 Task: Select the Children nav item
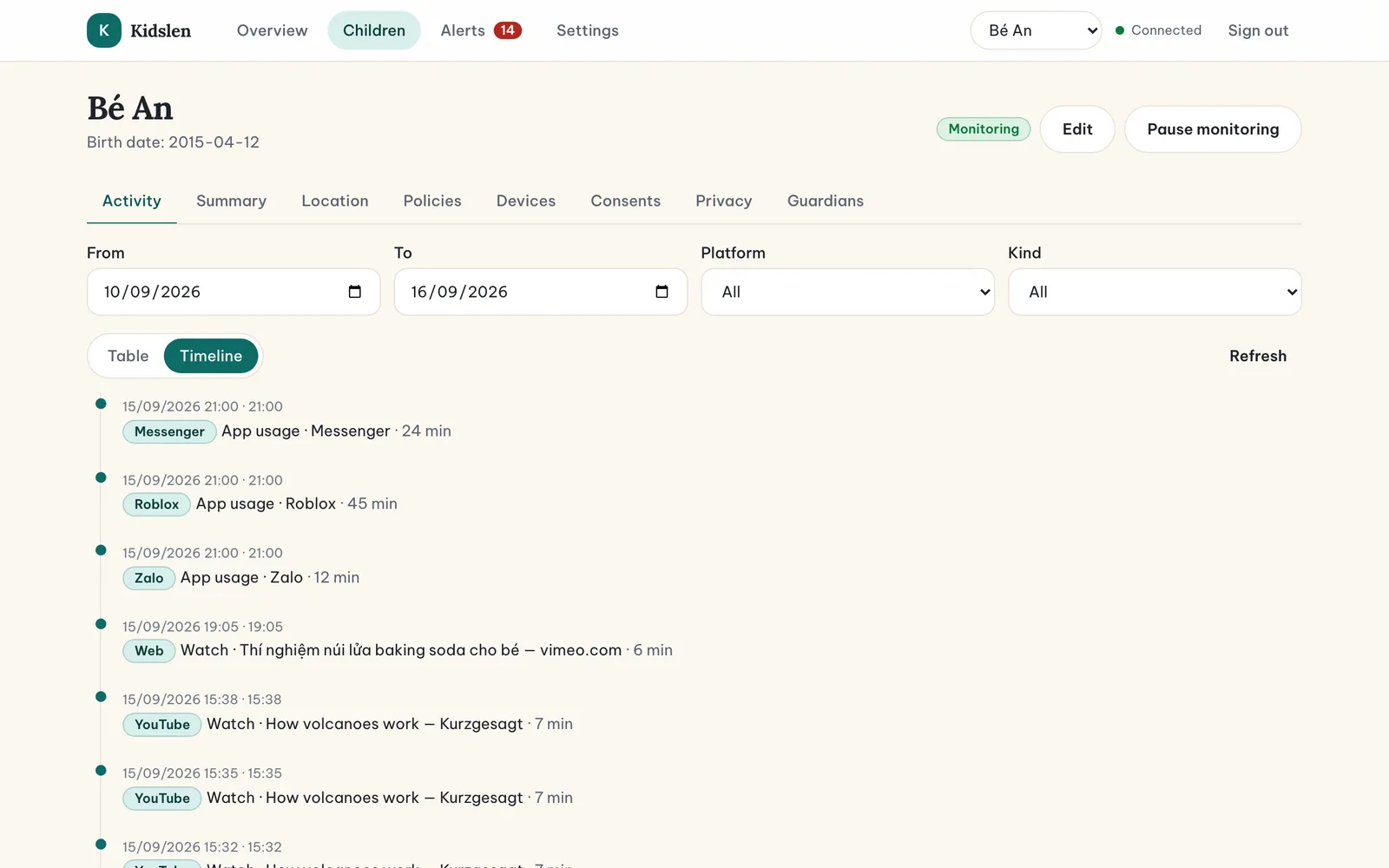click(374, 30)
